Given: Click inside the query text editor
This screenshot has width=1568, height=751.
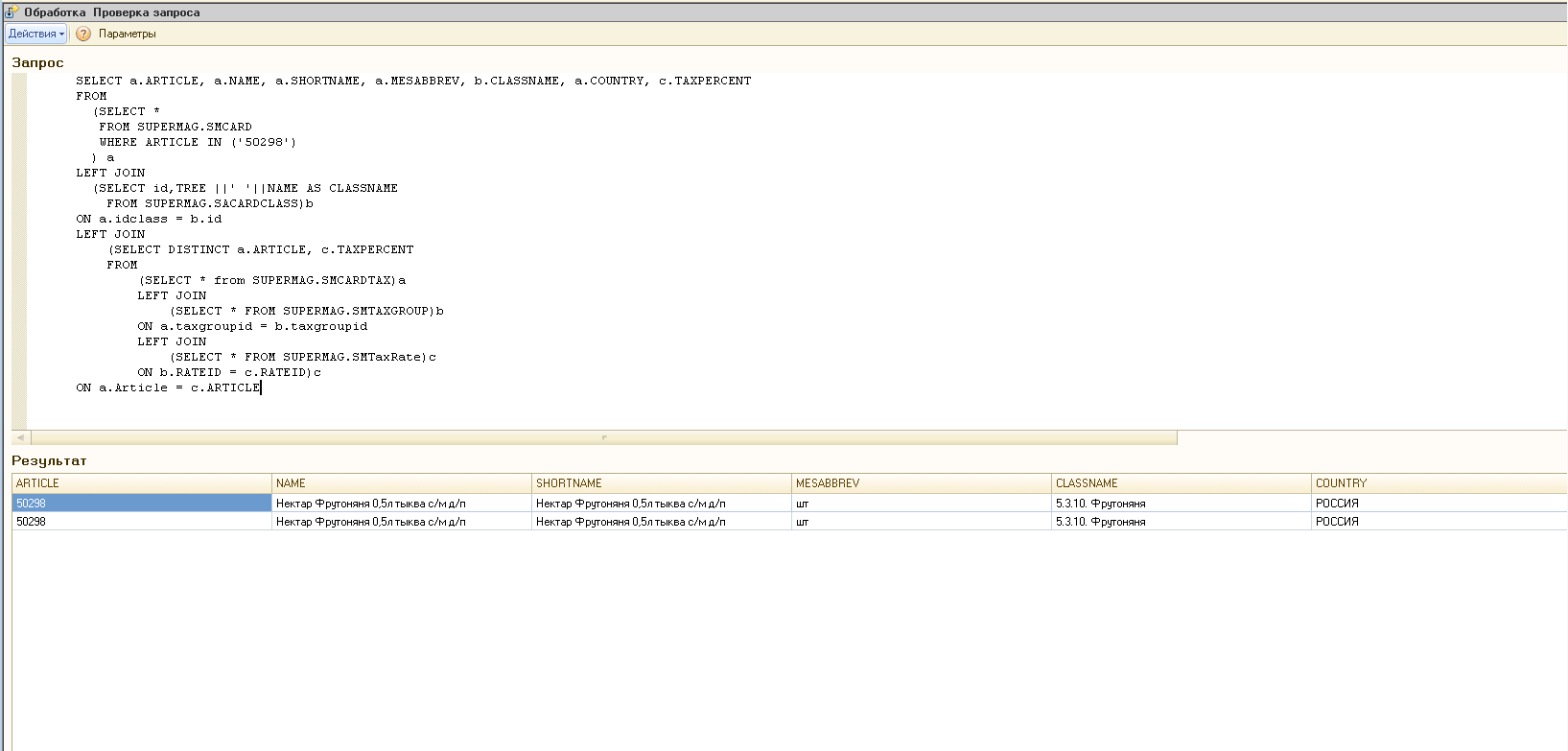Looking at the screenshot, I should point(796,251).
